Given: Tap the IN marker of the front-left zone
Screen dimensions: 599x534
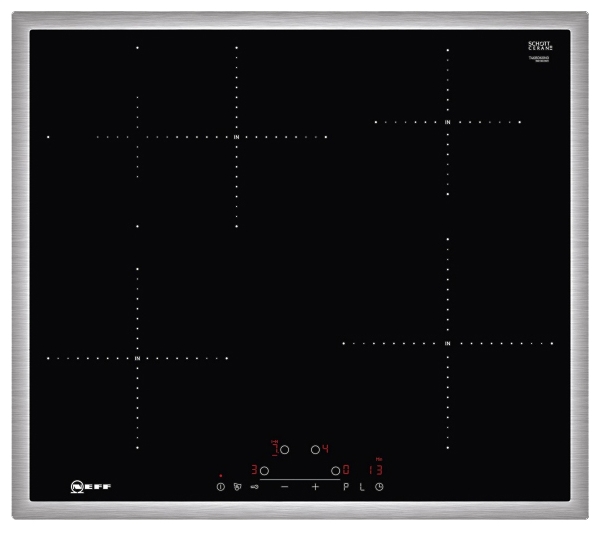Looking at the screenshot, I should click(137, 358).
